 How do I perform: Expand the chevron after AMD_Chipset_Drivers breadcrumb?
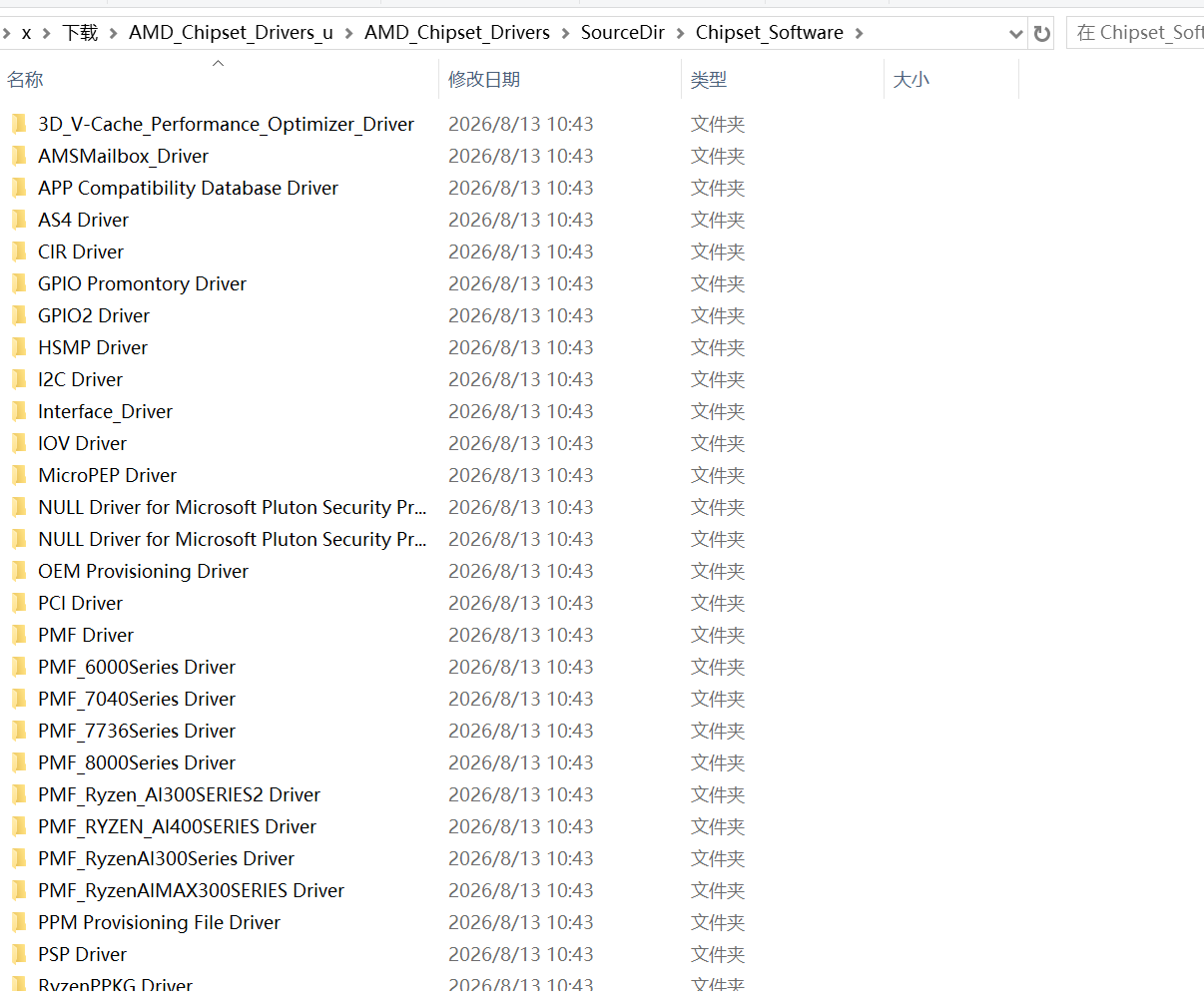pos(565,33)
